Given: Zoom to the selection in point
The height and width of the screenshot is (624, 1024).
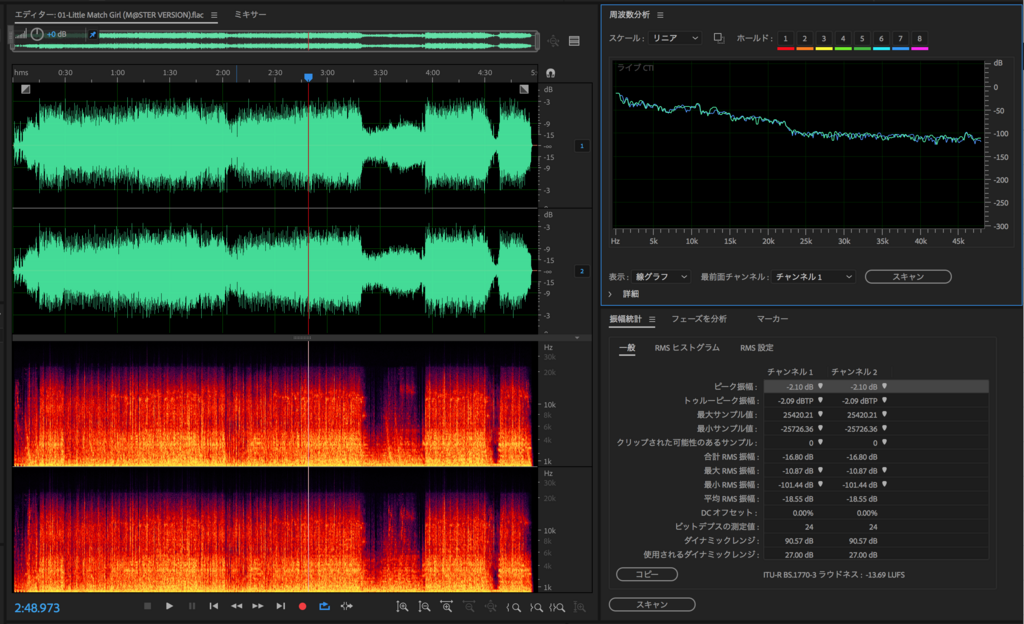Looking at the screenshot, I should [x=513, y=607].
